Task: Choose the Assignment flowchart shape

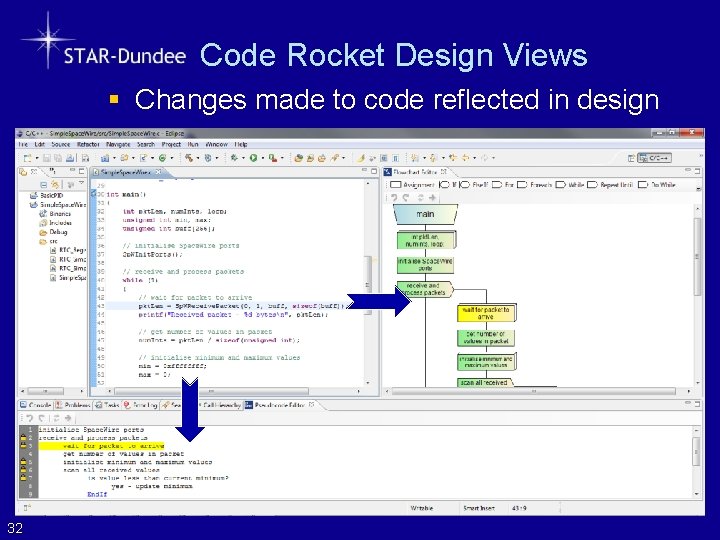Action: [x=412, y=185]
